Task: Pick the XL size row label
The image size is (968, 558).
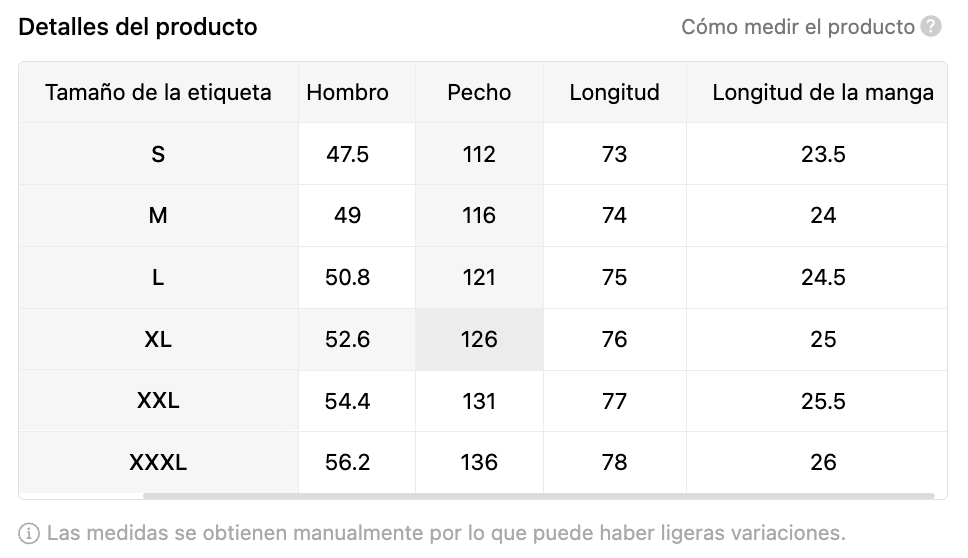Action: pyautogui.click(x=158, y=339)
